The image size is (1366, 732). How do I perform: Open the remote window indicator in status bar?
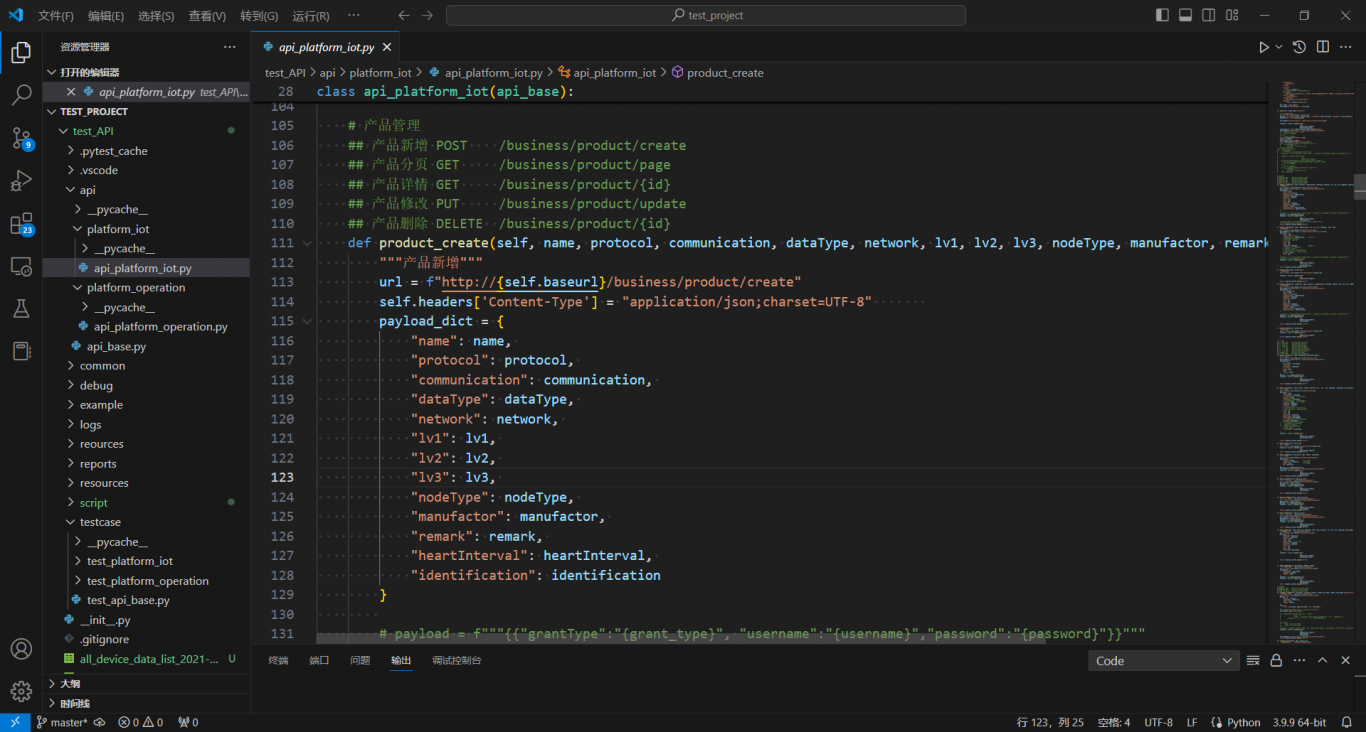click(14, 722)
